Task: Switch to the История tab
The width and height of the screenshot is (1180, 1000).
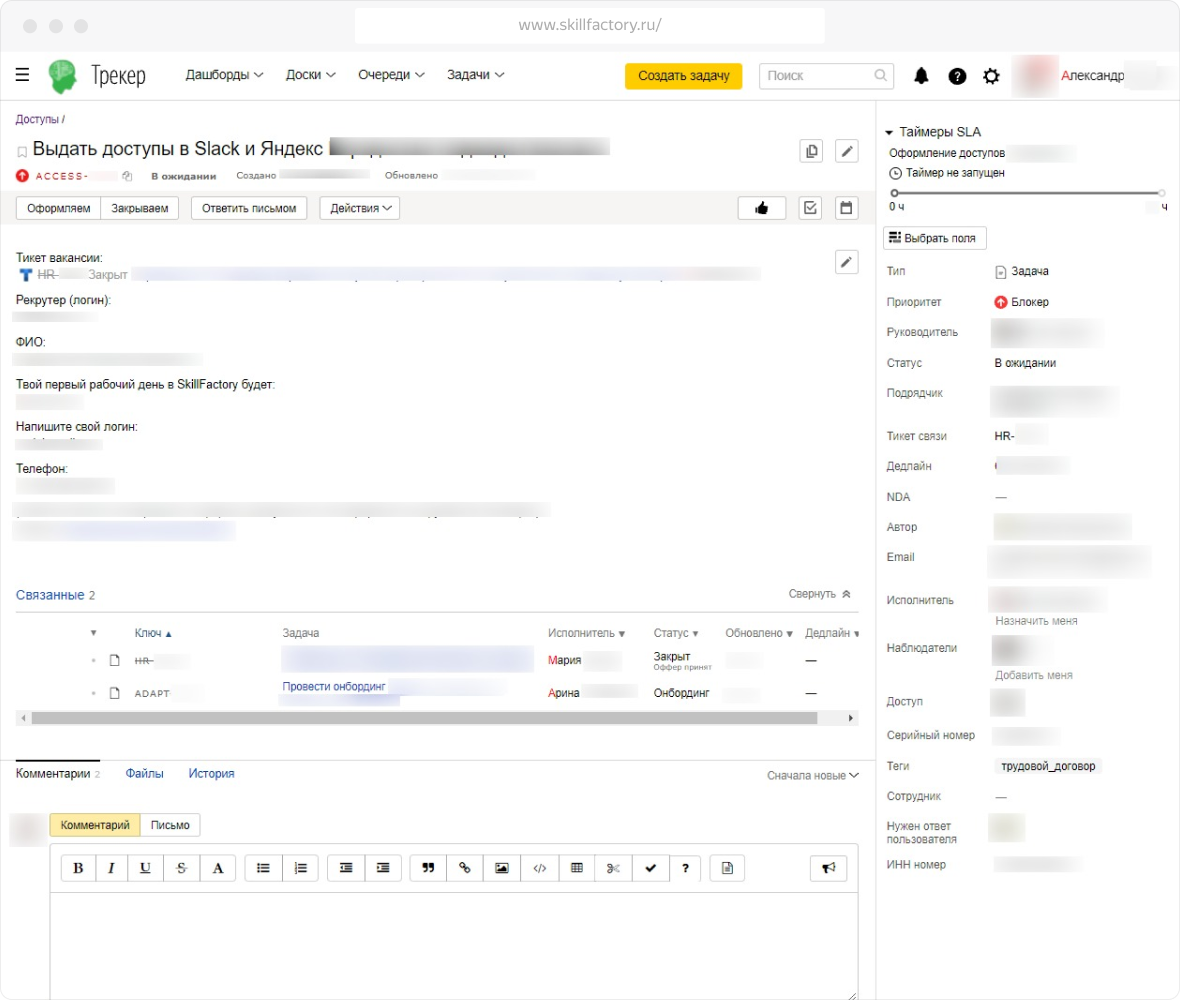Action: (x=211, y=773)
